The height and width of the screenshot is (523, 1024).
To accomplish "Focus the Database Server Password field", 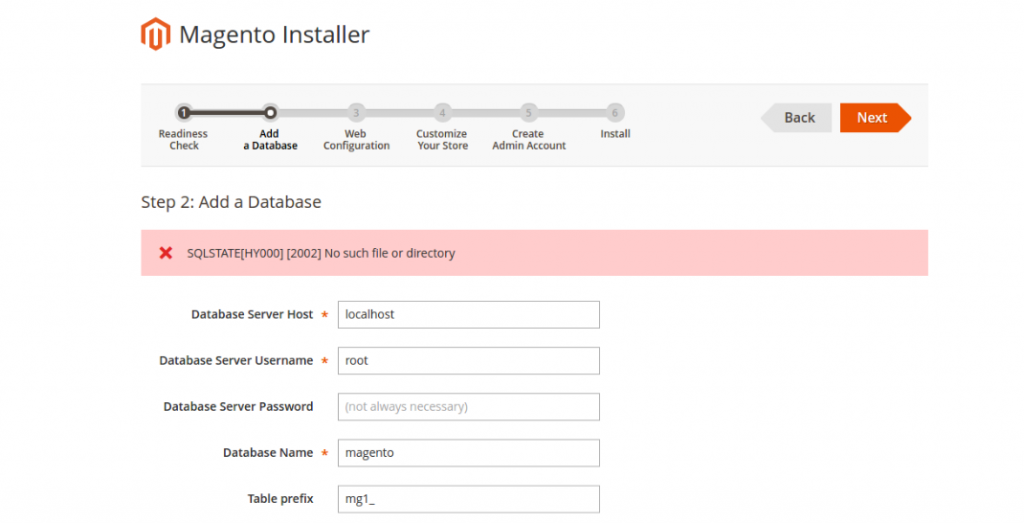I will 468,407.
